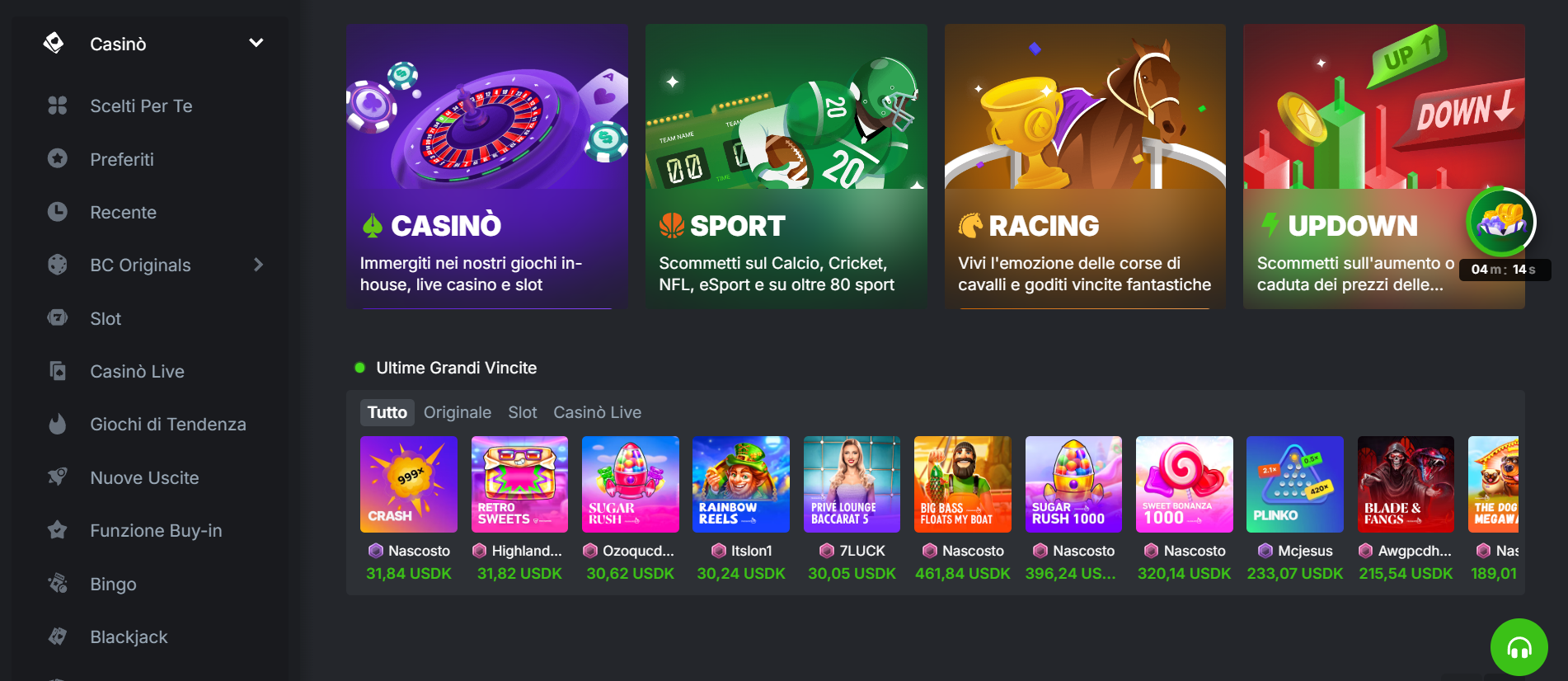Viewport: 1568px width, 681px height.
Task: Select the Blackjack cards icon
Action: [x=57, y=636]
